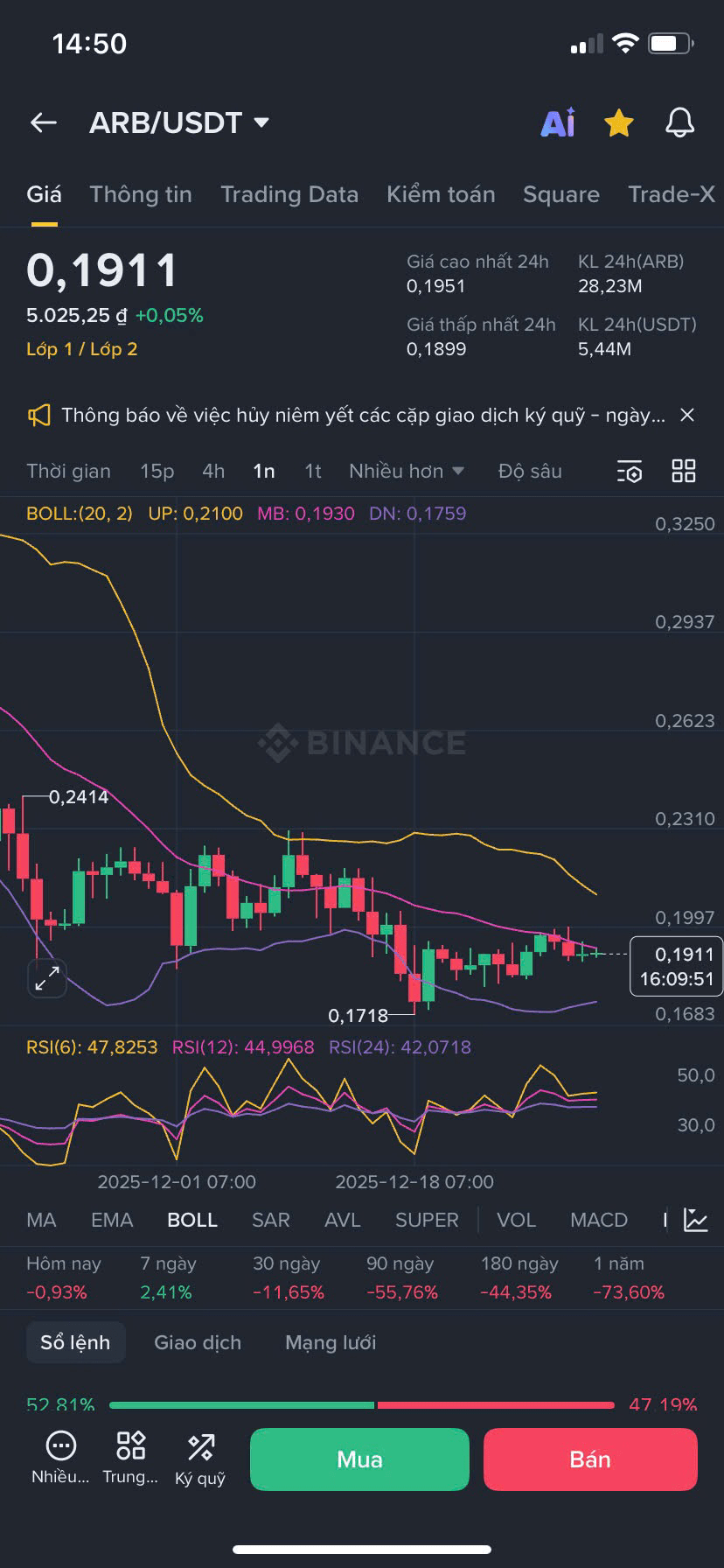Expand the ARB/USDT pair dropdown
This screenshot has width=724, height=1568.
click(261, 122)
